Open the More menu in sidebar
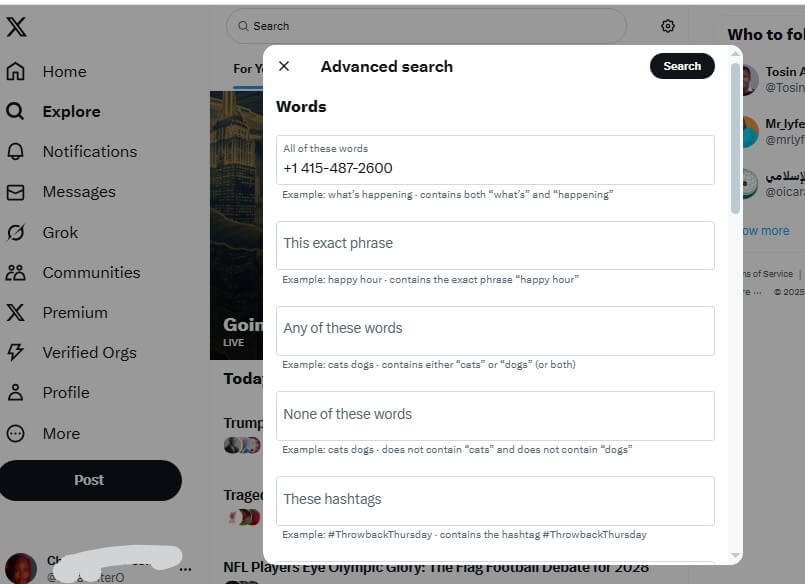Image resolution: width=805 pixels, height=584 pixels. [x=43, y=433]
